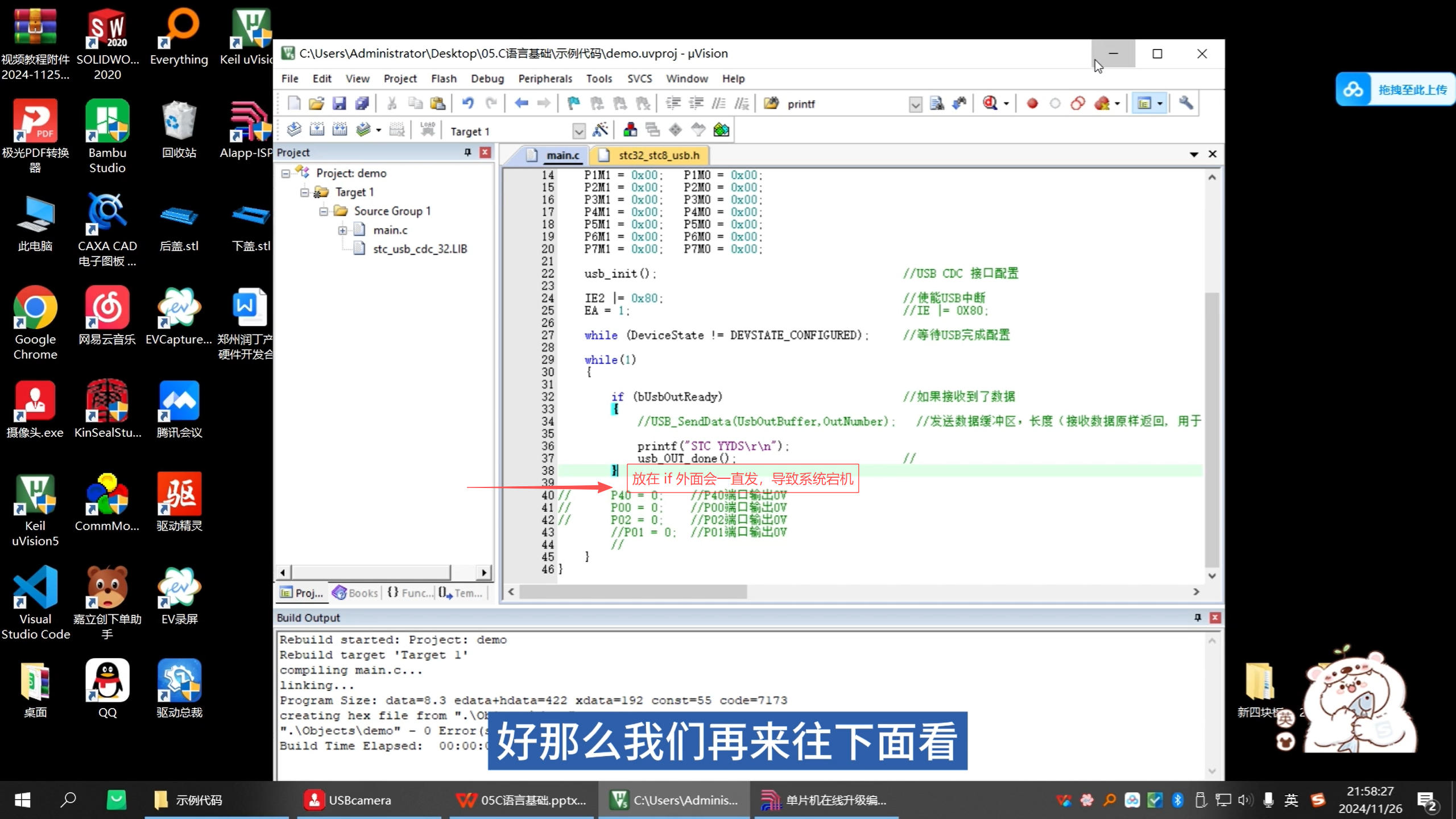This screenshot has width=1456, height=819.
Task: Toggle the Build Output panel pin
Action: pos(1198,618)
